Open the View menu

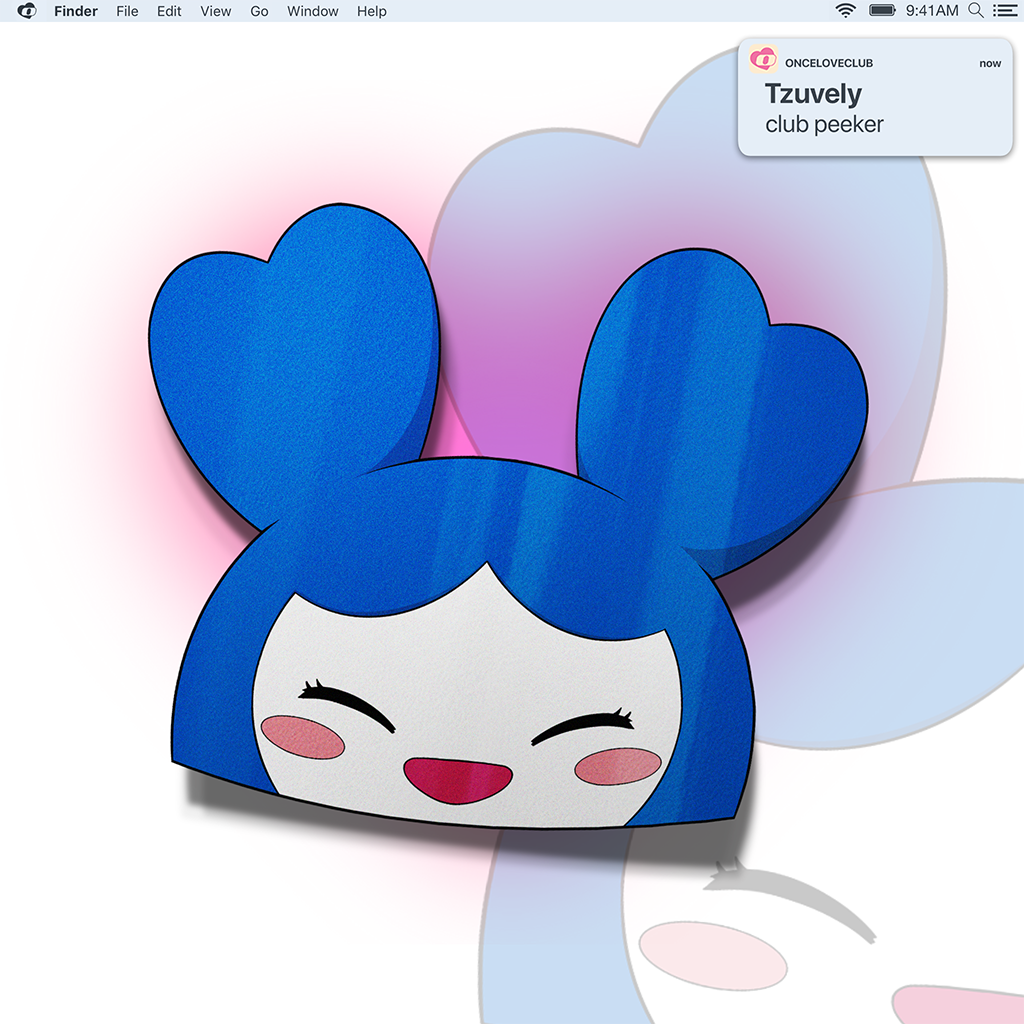click(215, 11)
